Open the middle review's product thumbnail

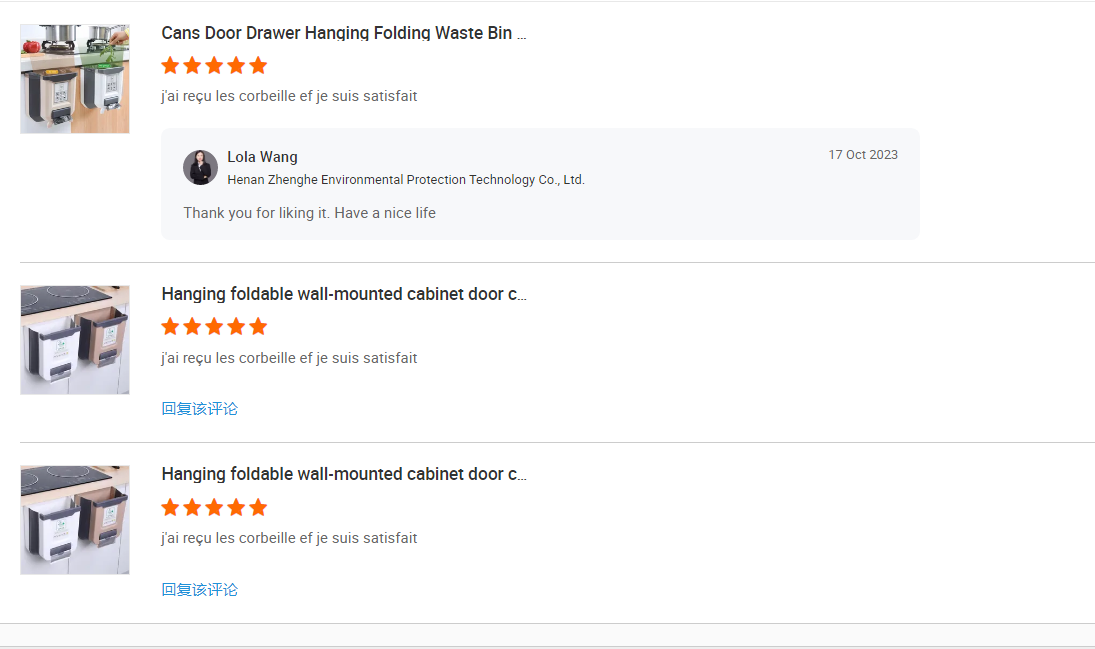coord(75,340)
